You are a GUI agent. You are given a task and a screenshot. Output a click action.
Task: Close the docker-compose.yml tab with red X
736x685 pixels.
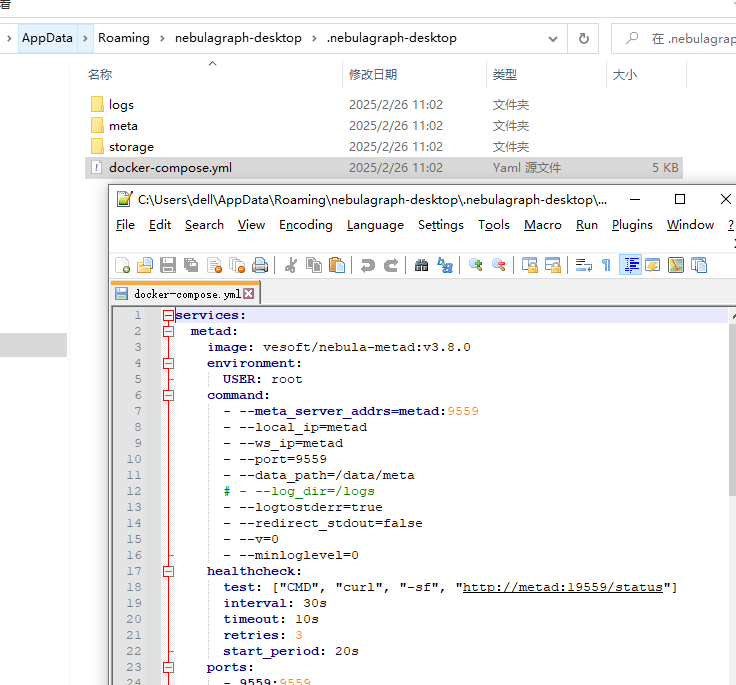[249, 294]
